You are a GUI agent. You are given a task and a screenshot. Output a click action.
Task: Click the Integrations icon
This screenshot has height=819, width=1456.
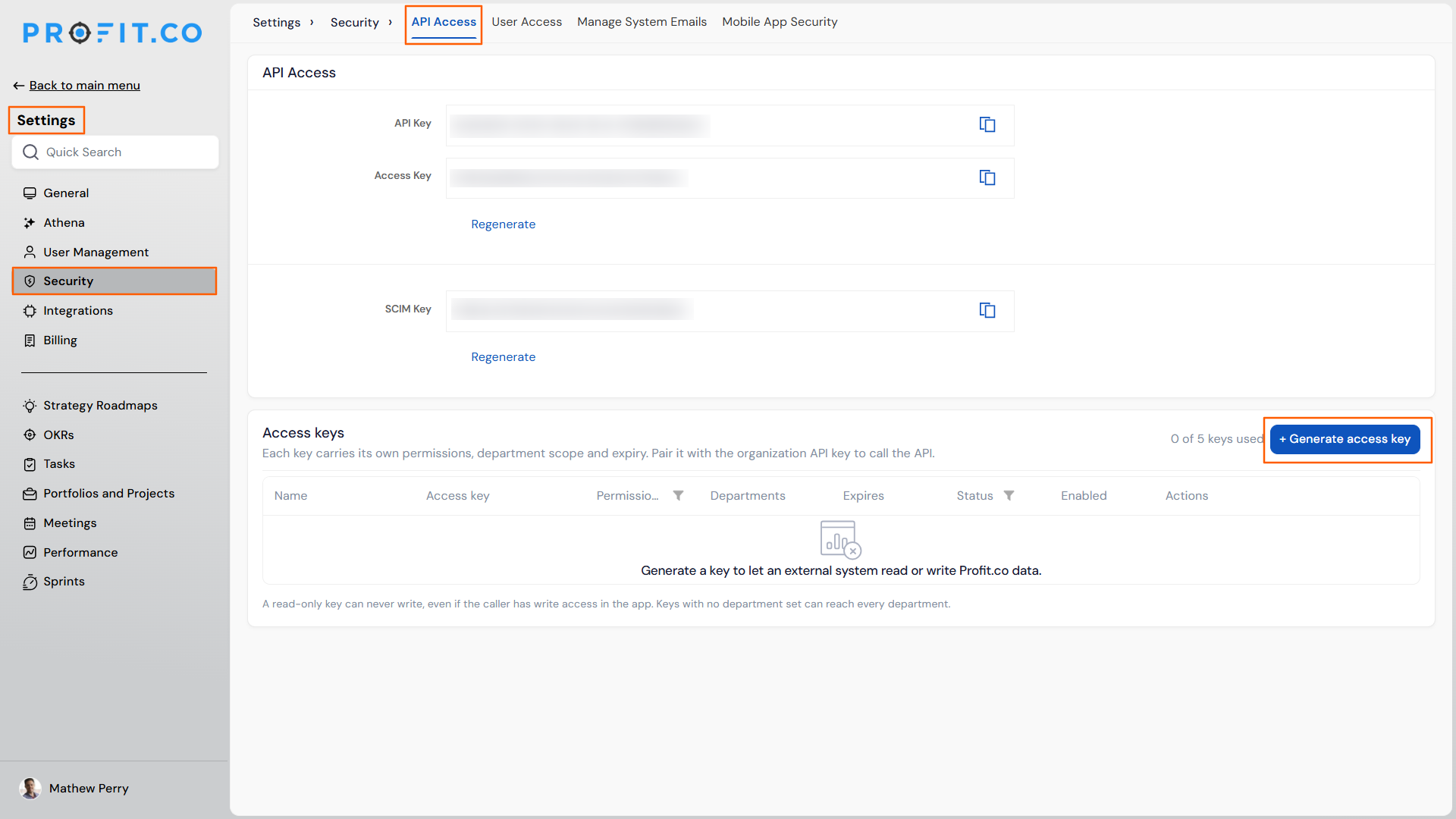click(30, 311)
